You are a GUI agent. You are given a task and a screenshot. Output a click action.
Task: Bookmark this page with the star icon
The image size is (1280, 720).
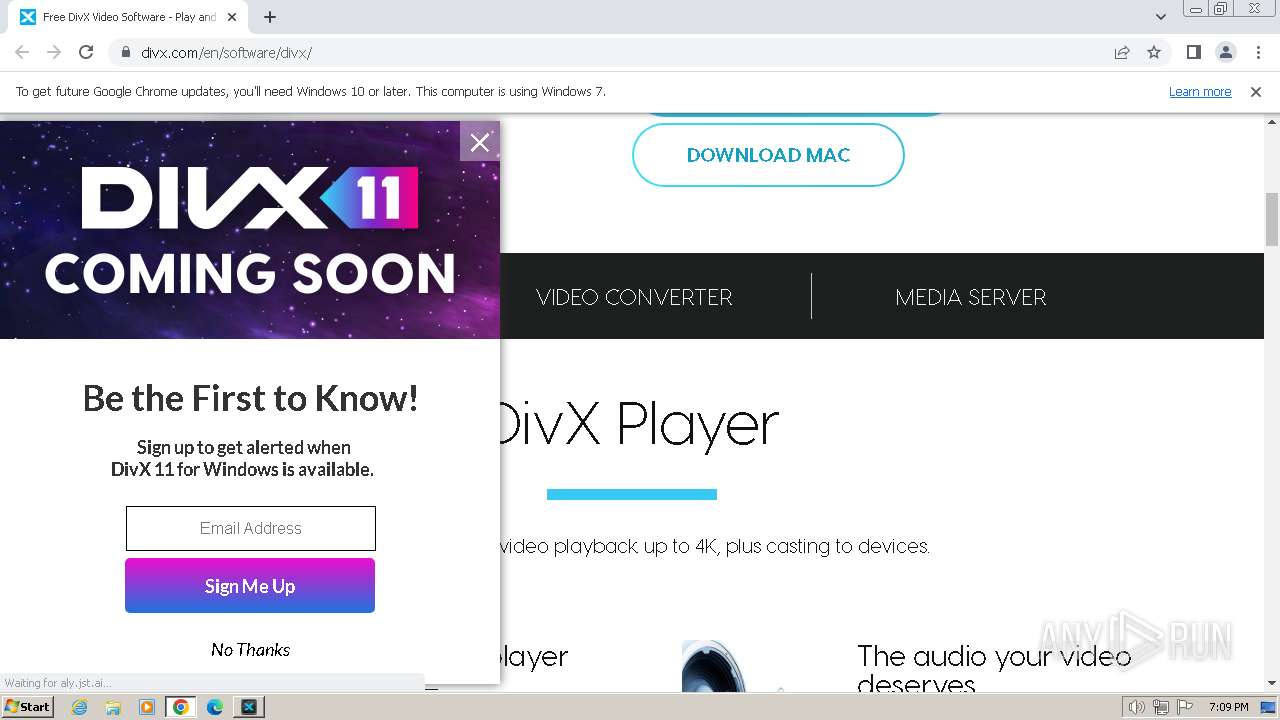tap(1154, 53)
